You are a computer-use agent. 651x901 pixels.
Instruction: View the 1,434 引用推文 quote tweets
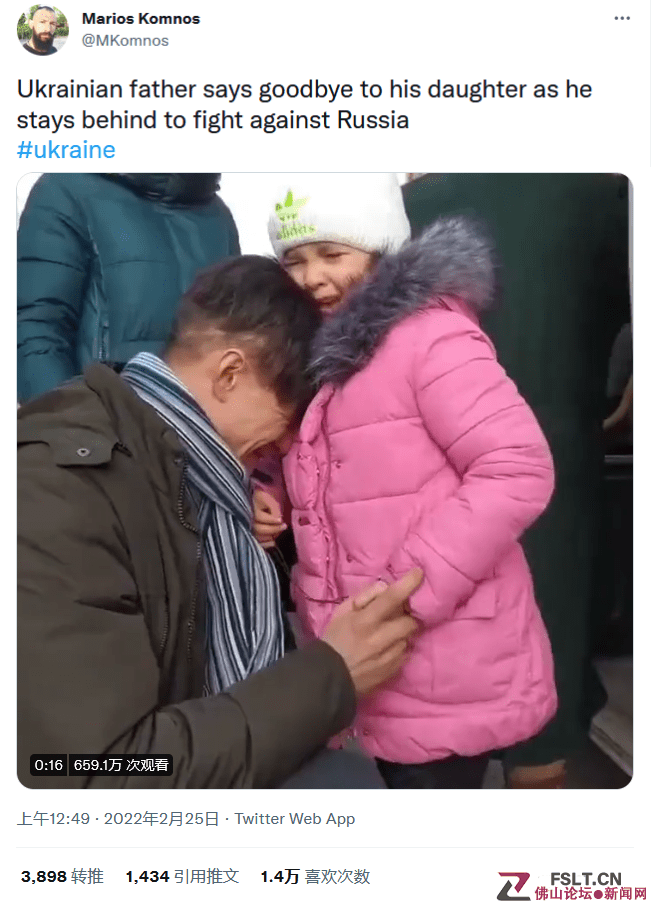[x=182, y=876]
